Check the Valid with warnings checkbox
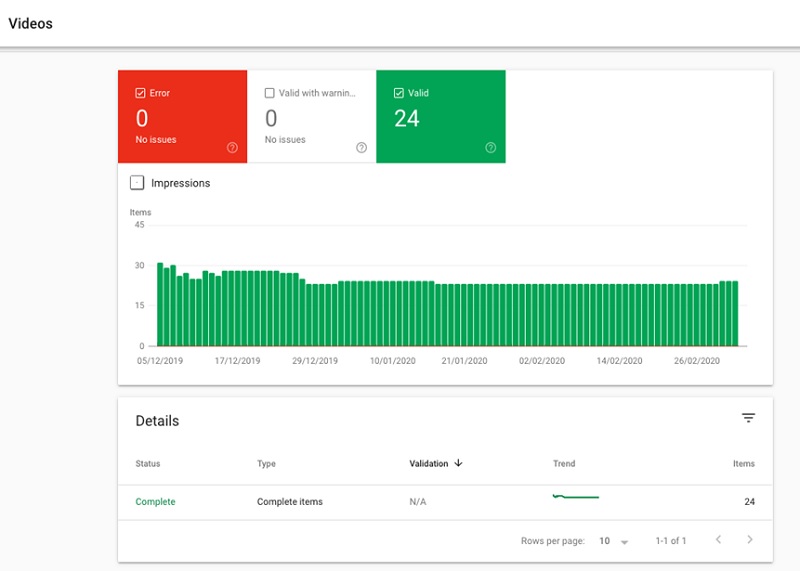The height and width of the screenshot is (571, 800). click(269, 93)
